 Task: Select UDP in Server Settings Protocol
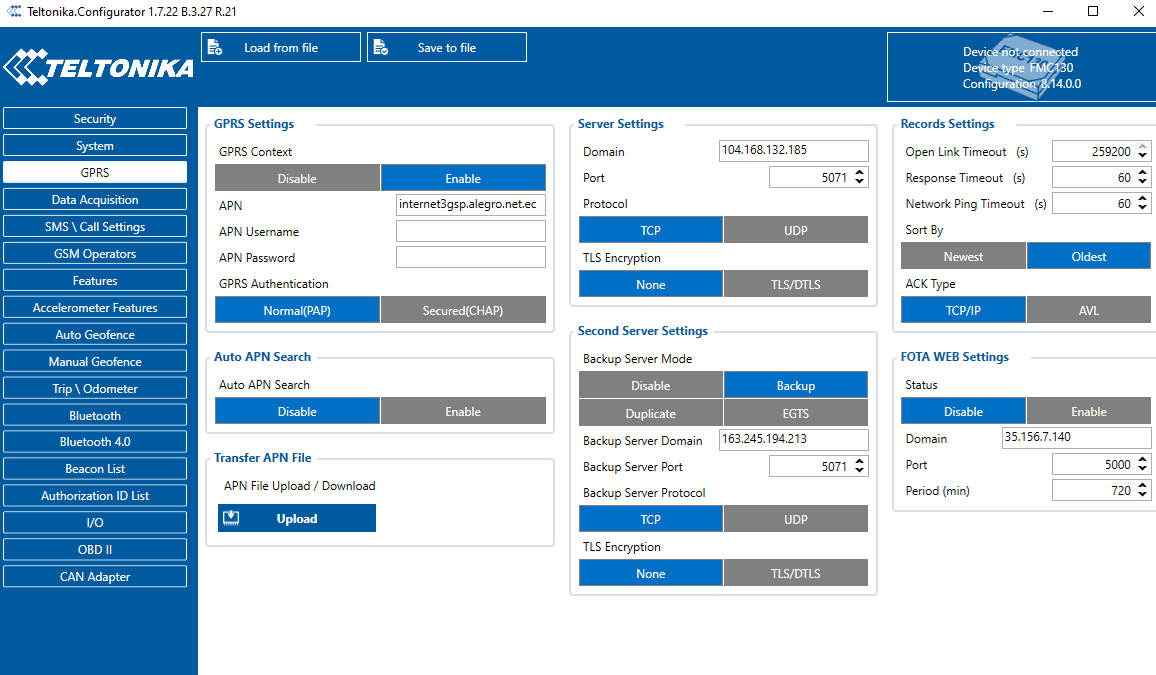point(795,230)
